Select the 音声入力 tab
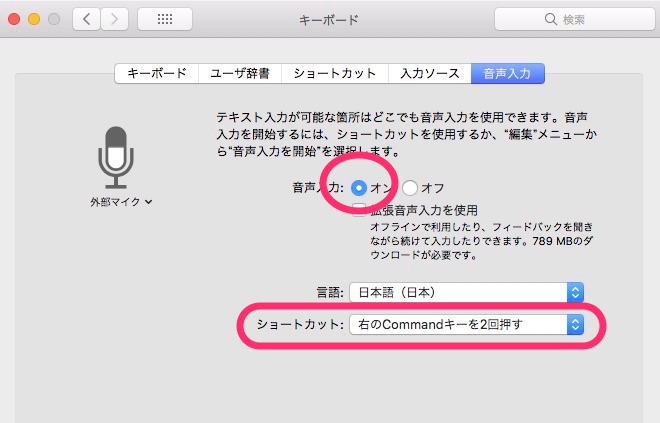 click(508, 73)
